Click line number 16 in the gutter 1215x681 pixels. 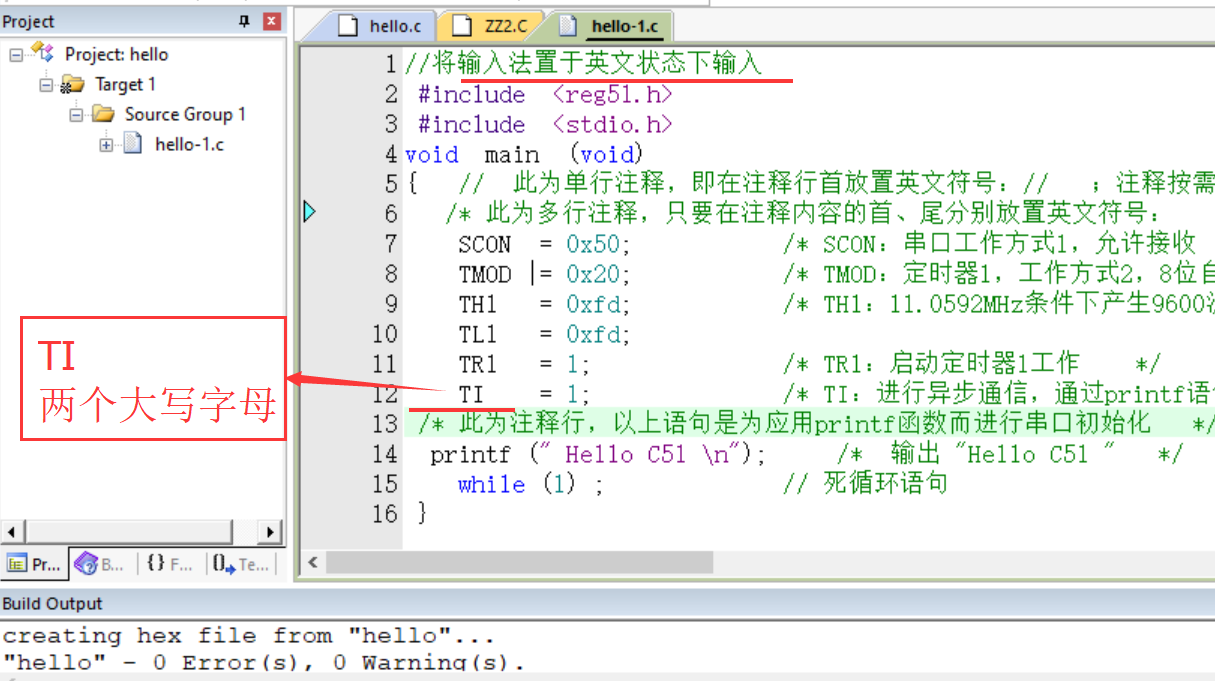click(384, 515)
